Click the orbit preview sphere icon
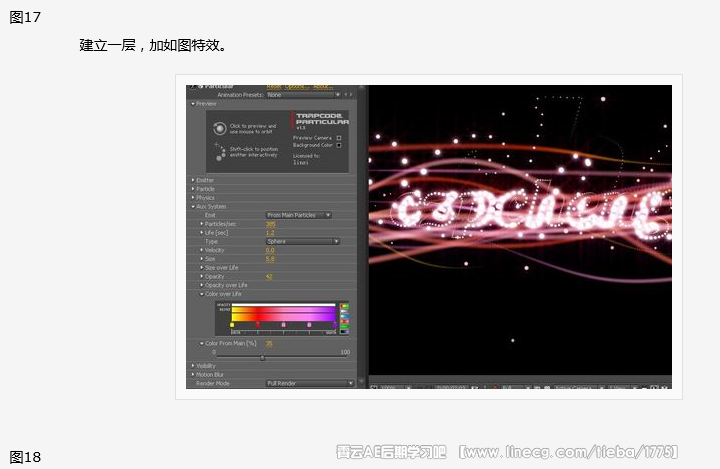The image size is (720, 469). point(219,128)
